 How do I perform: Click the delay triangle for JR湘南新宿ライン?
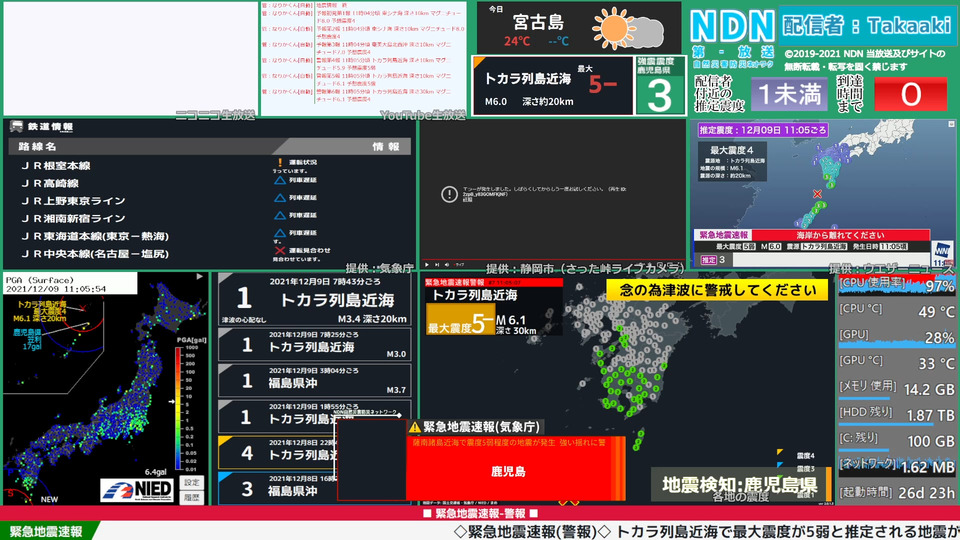280,216
